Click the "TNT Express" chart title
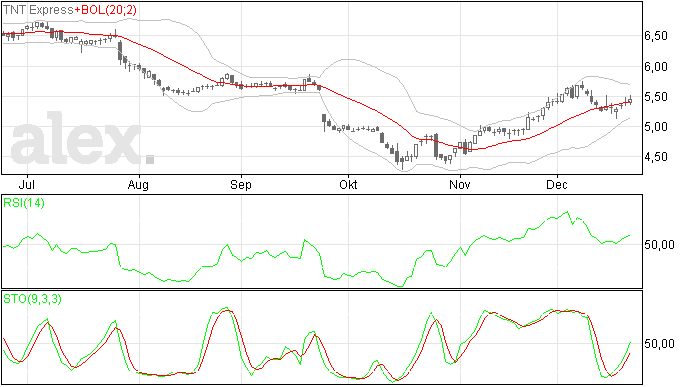690x387 pixels. coord(38,10)
